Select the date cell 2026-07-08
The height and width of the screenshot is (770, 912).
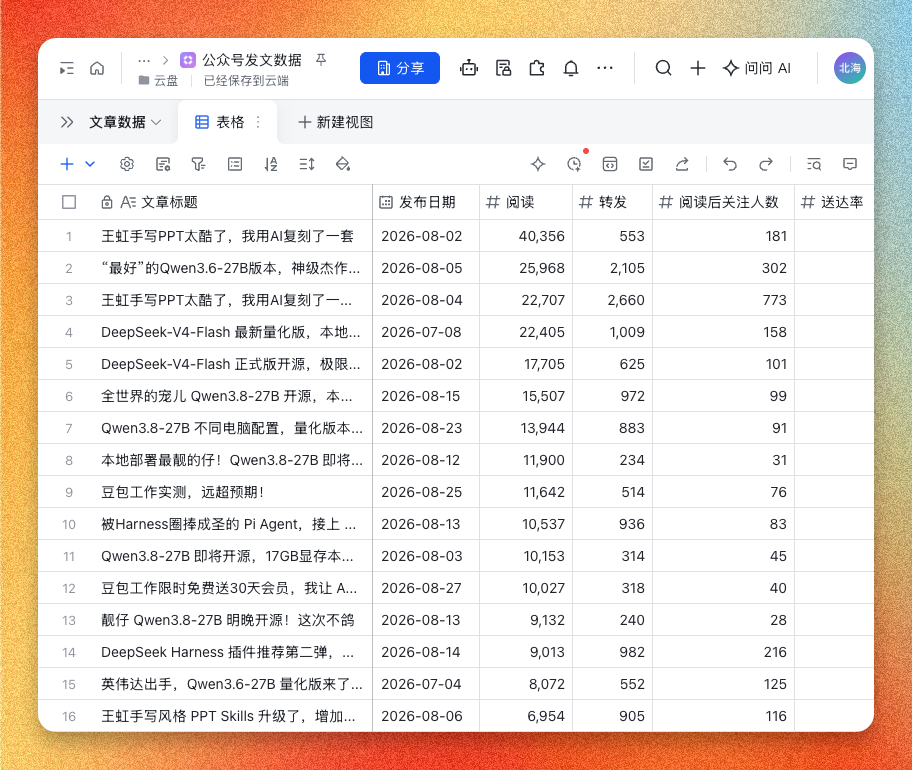coord(426,332)
